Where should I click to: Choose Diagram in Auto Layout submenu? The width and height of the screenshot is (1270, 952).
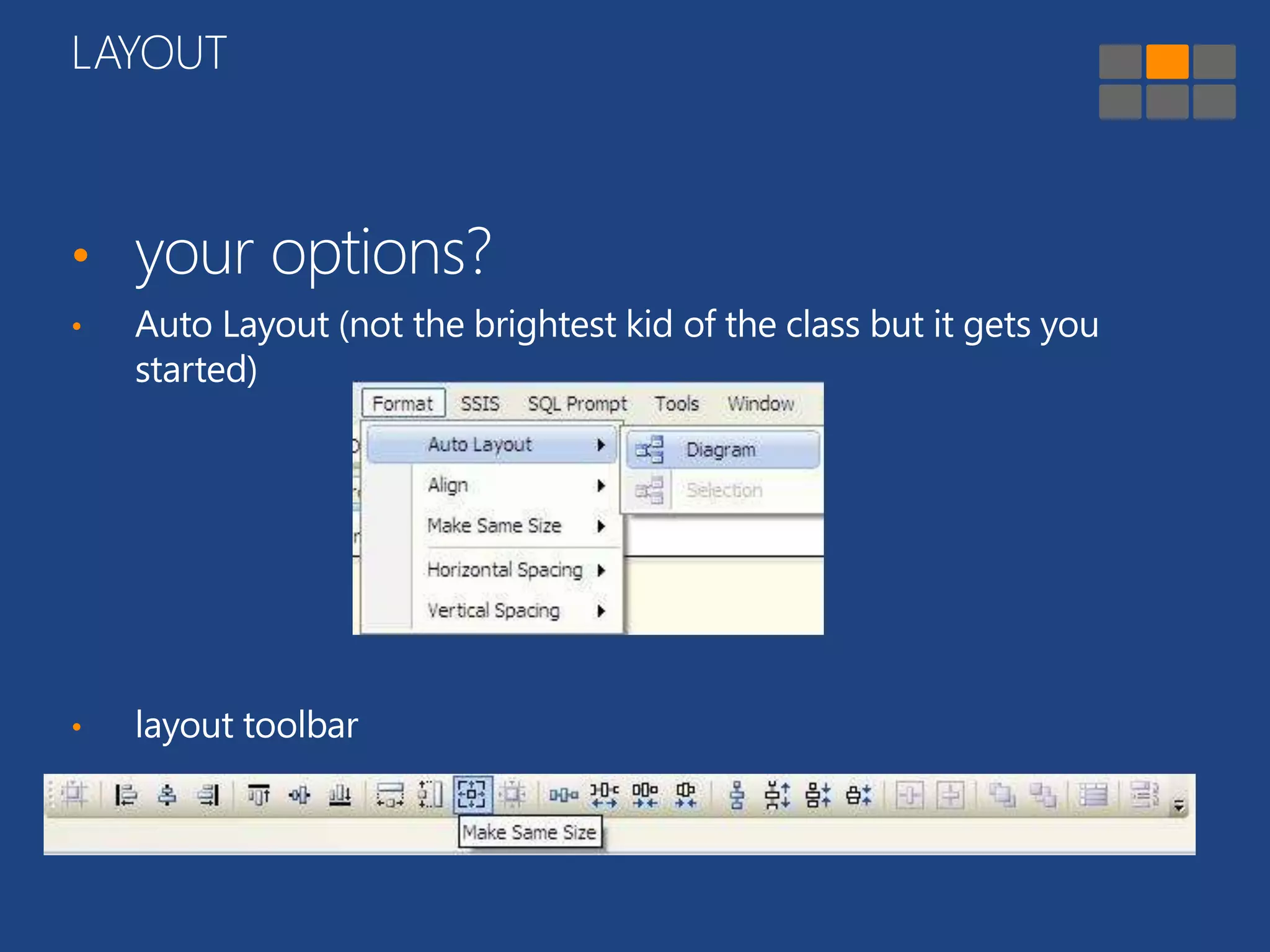pyautogui.click(x=723, y=449)
